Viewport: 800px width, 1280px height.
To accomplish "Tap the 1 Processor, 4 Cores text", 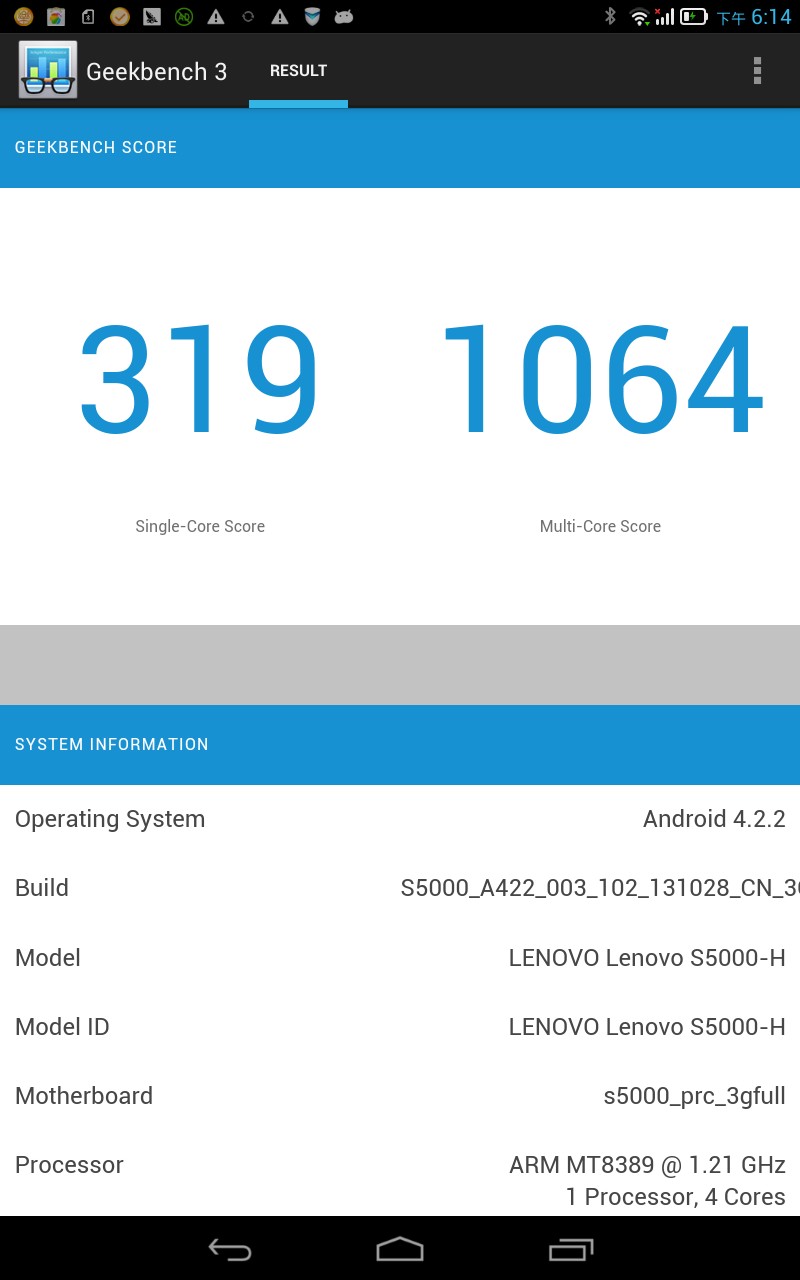I will (x=675, y=1197).
